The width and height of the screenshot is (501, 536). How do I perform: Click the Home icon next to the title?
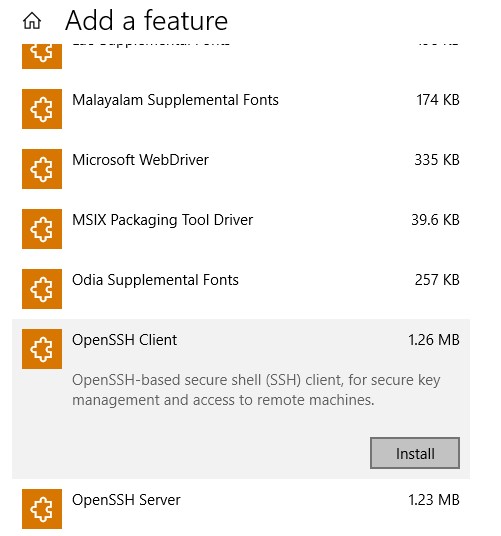(32, 21)
